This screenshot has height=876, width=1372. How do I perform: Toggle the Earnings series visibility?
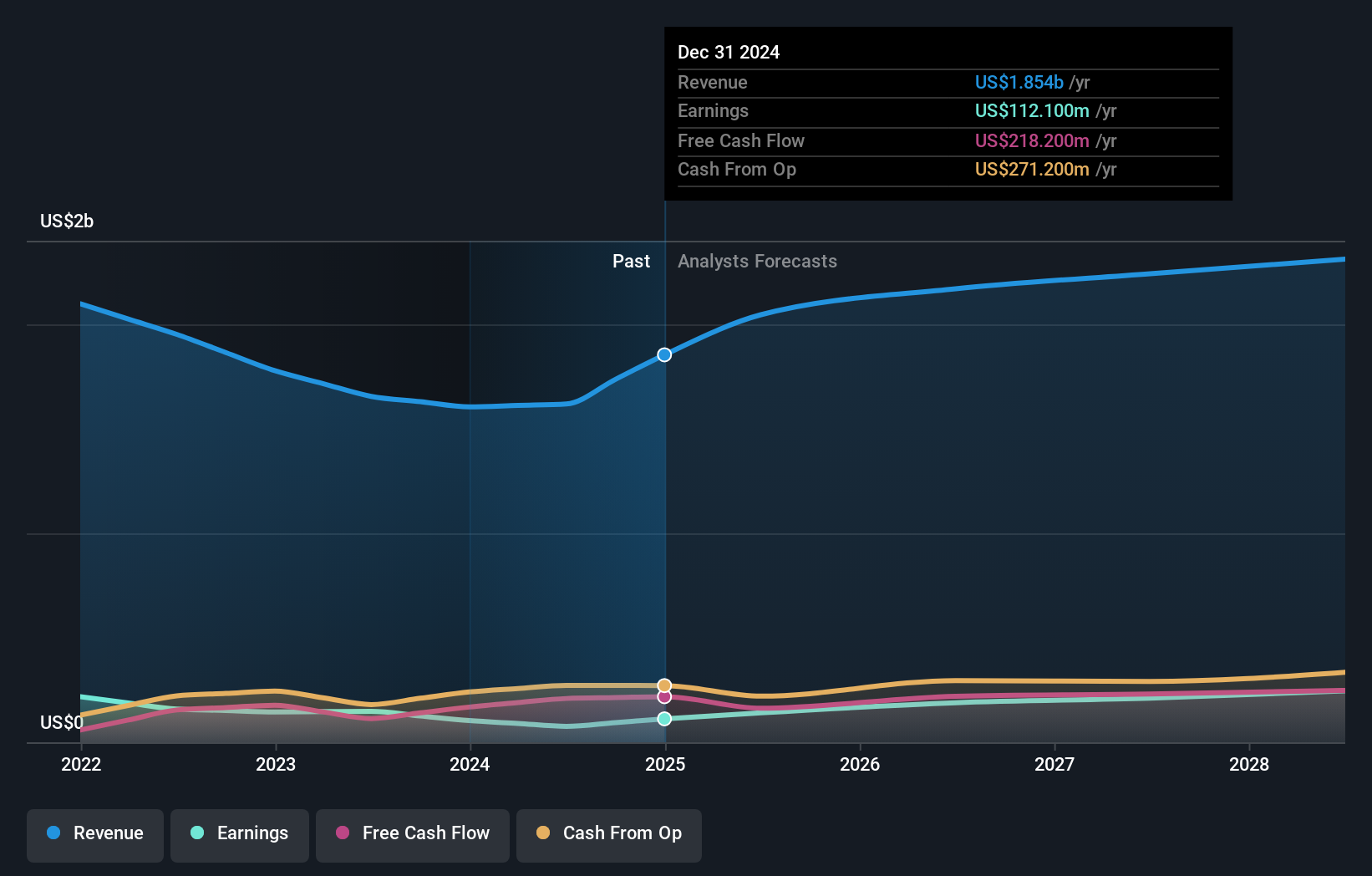coord(240,833)
